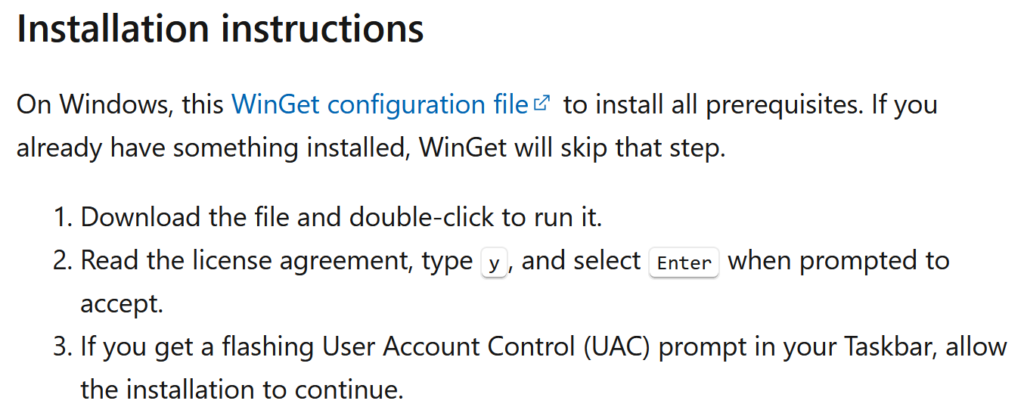
Task: Click the list number 2 marker
Action: 63,262
